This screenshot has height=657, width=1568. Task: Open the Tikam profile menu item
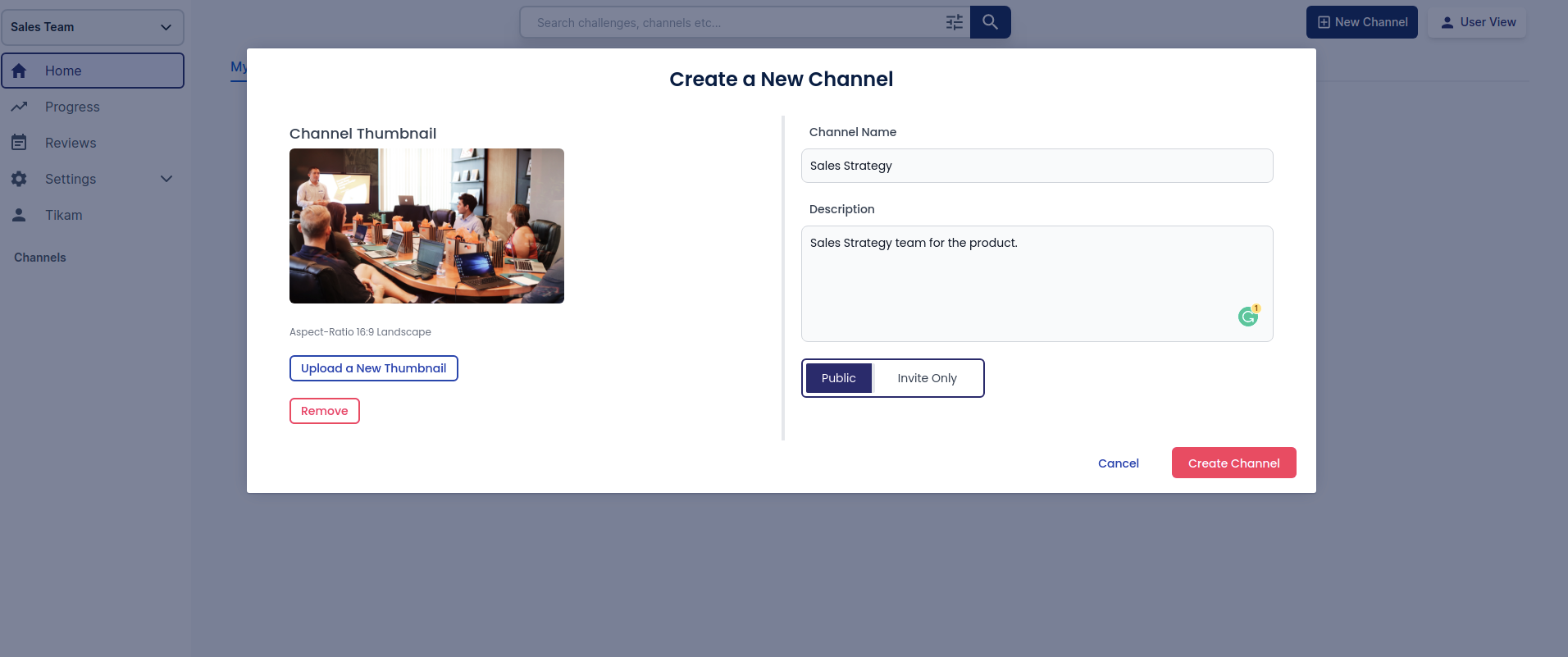pyautogui.click(x=93, y=215)
